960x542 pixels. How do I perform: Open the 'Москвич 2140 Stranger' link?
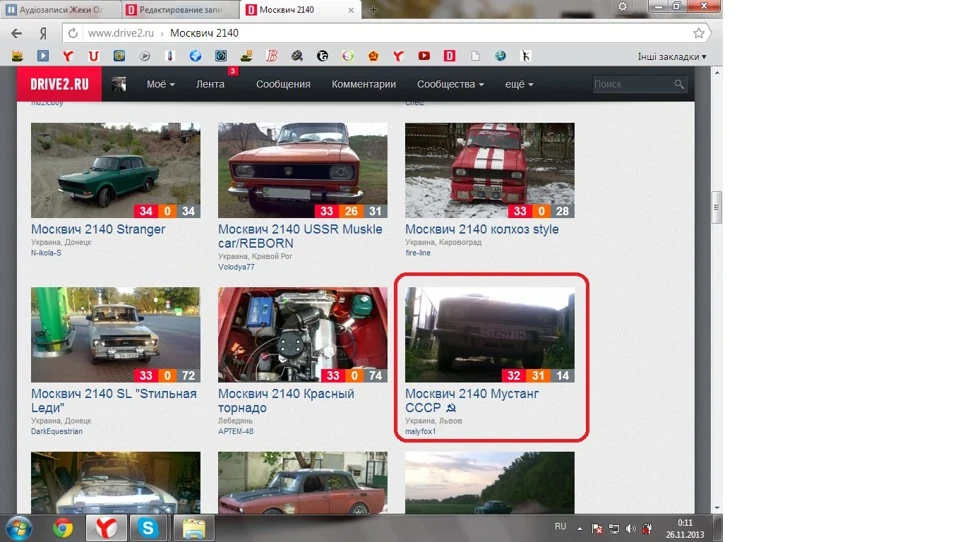pos(98,229)
